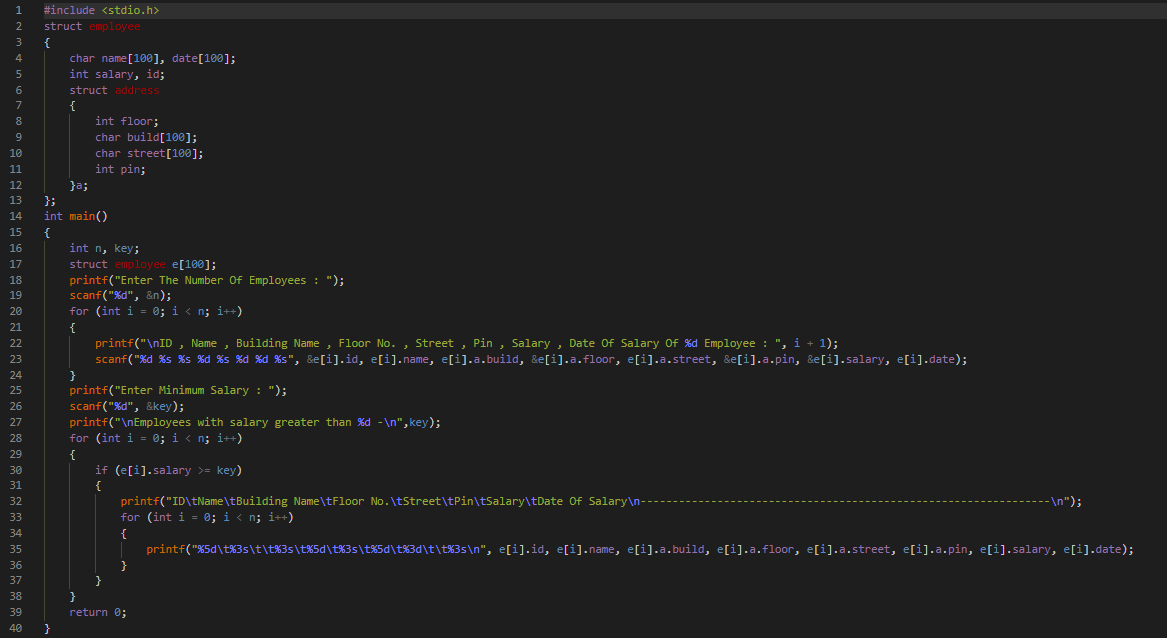Click line number 23 in the gutter
Image resolution: width=1167 pixels, height=638 pixels.
[16, 359]
